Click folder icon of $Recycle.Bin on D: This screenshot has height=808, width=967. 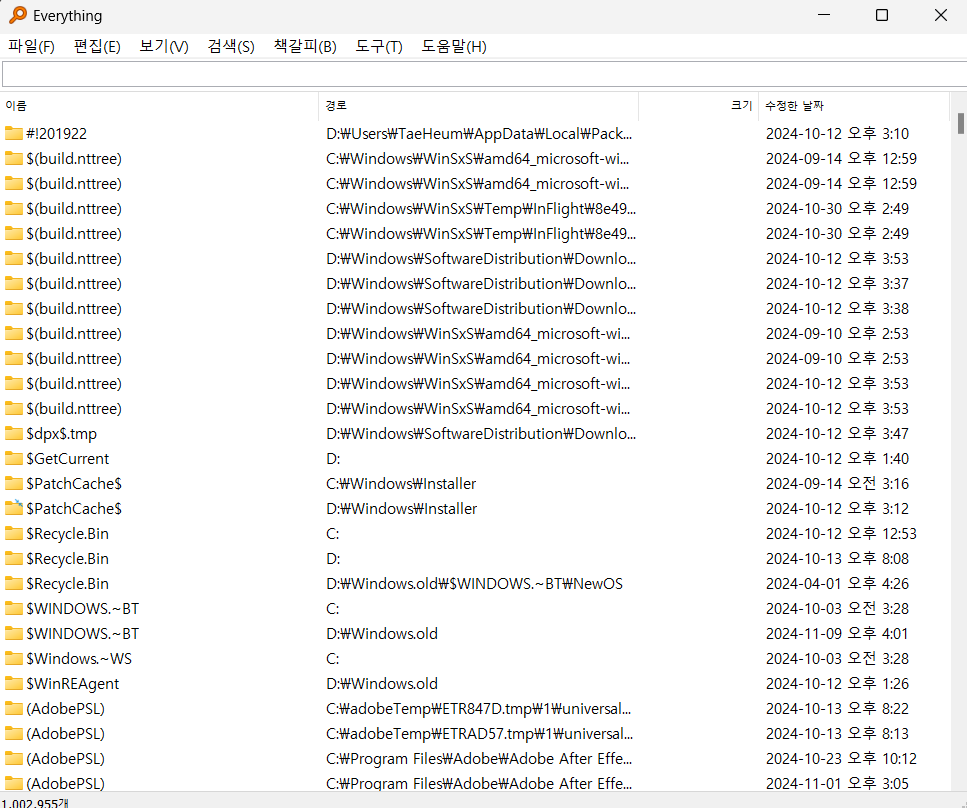click(x=14, y=558)
